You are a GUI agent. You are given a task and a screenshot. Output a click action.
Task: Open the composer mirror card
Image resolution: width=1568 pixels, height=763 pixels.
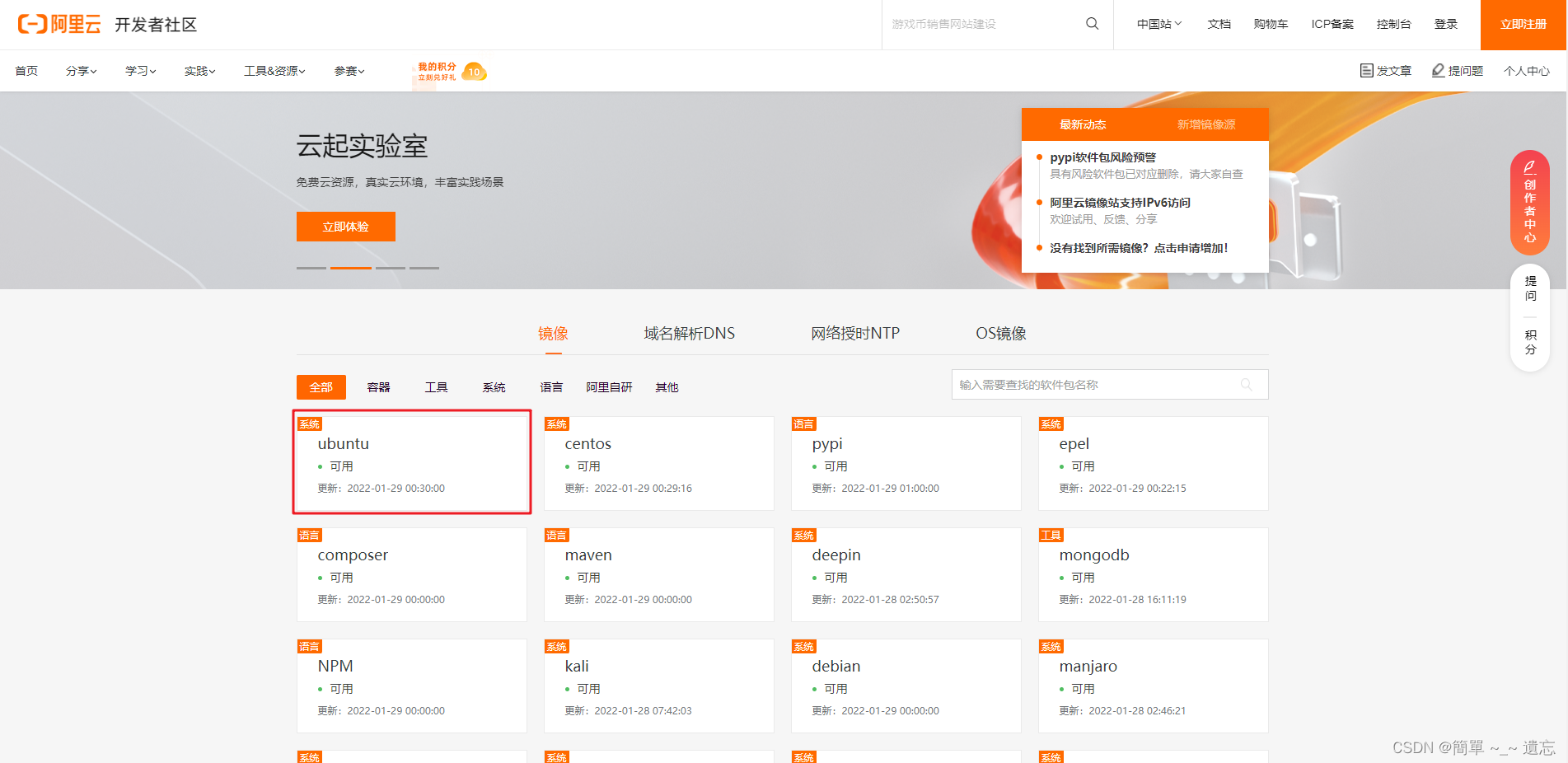click(x=412, y=574)
